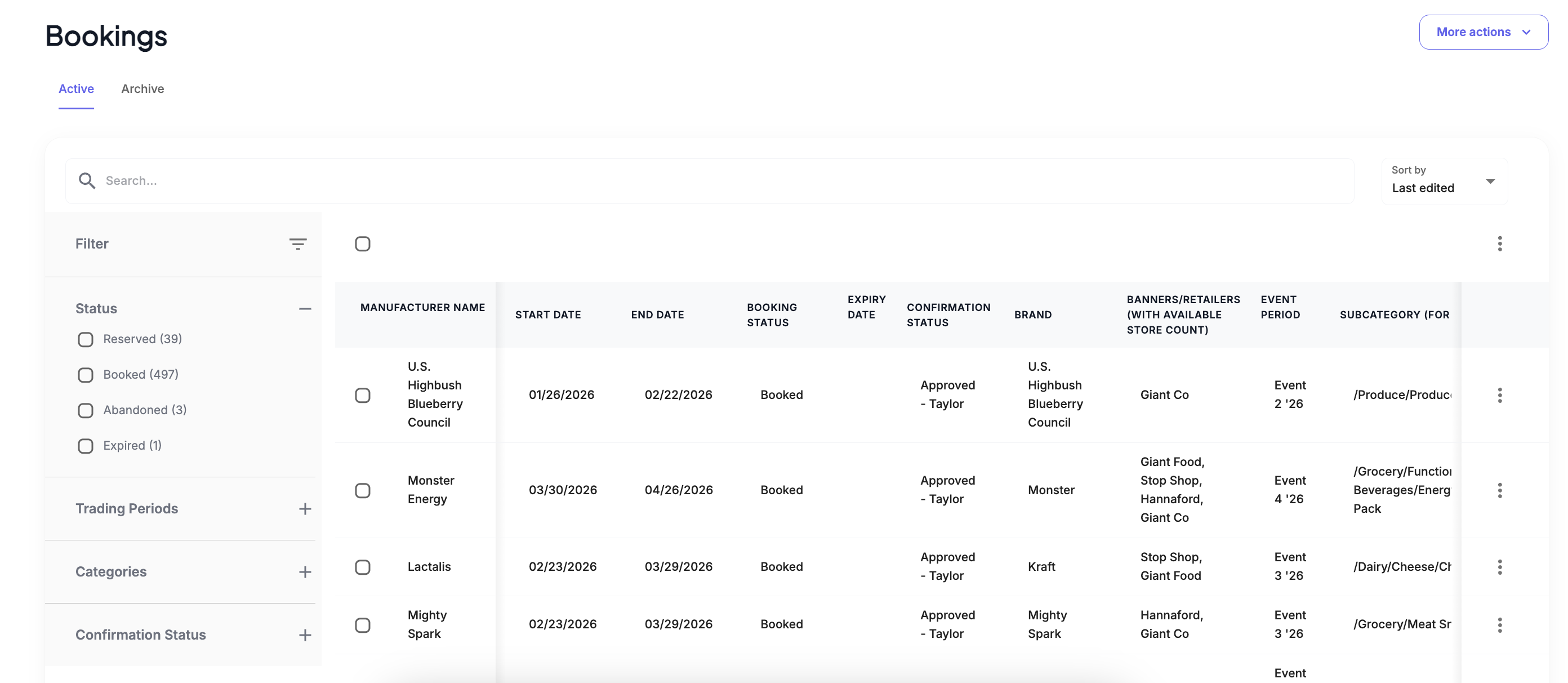This screenshot has height=683, width=1568.
Task: Open row menu for U.S. Highbush Blueberry Council
Action: (x=1499, y=395)
